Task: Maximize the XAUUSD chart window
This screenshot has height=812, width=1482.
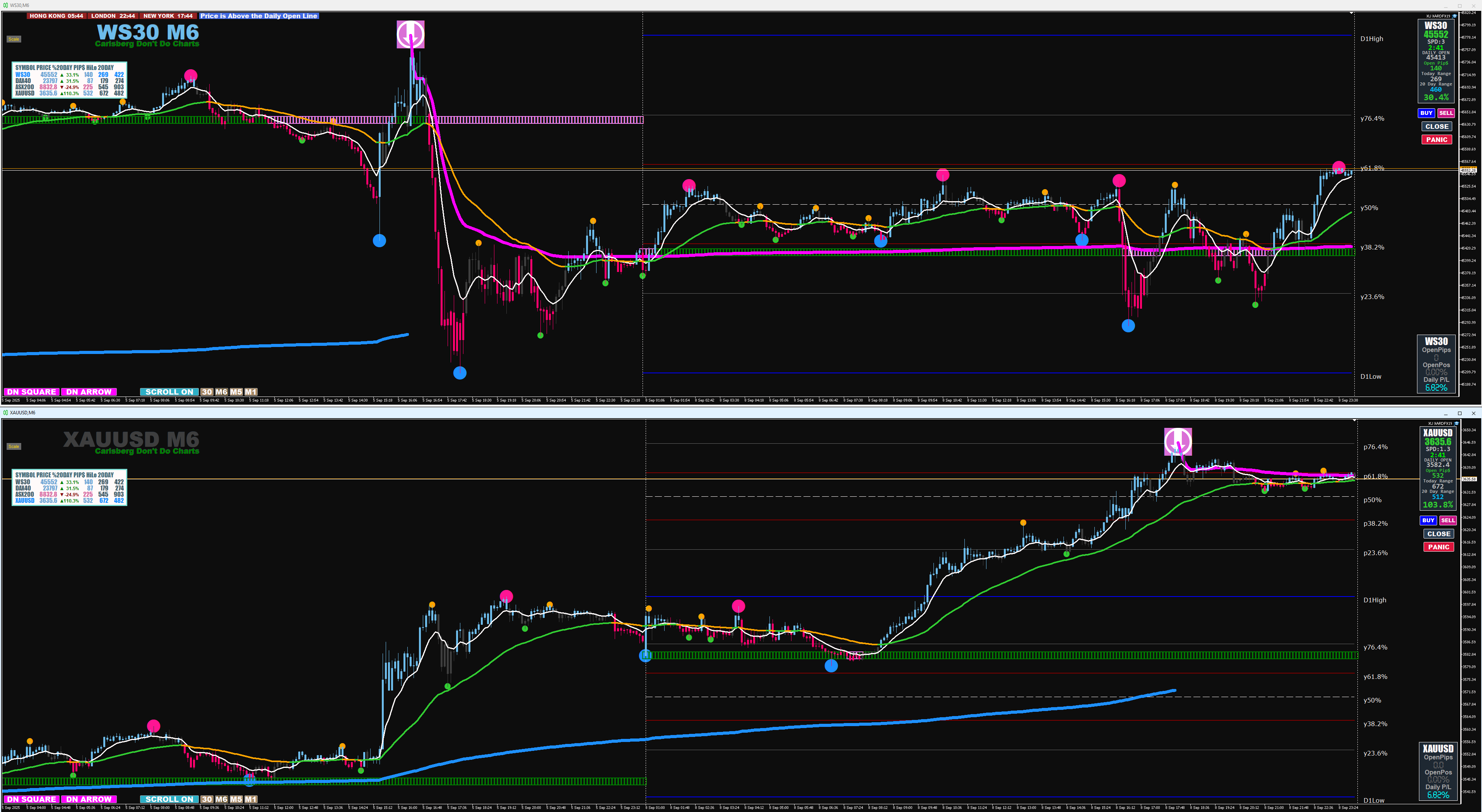Action: pos(1460,413)
